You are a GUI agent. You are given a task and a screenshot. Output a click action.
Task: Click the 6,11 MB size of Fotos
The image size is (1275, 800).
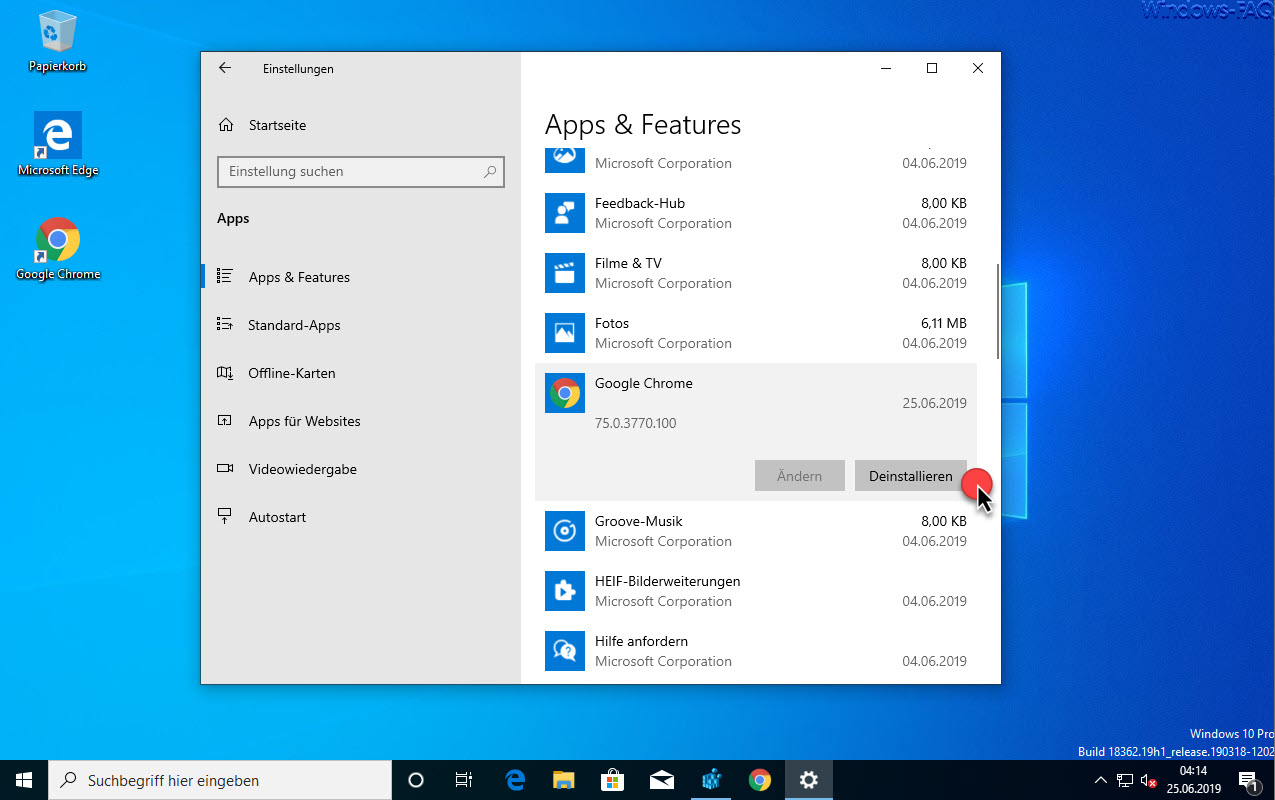point(943,323)
